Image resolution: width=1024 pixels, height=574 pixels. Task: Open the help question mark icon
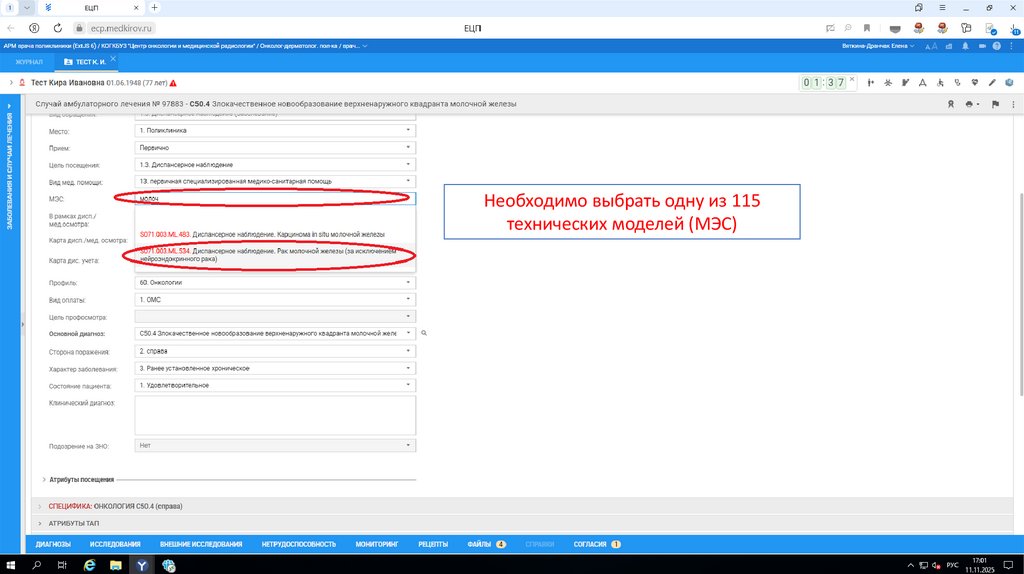(x=997, y=46)
